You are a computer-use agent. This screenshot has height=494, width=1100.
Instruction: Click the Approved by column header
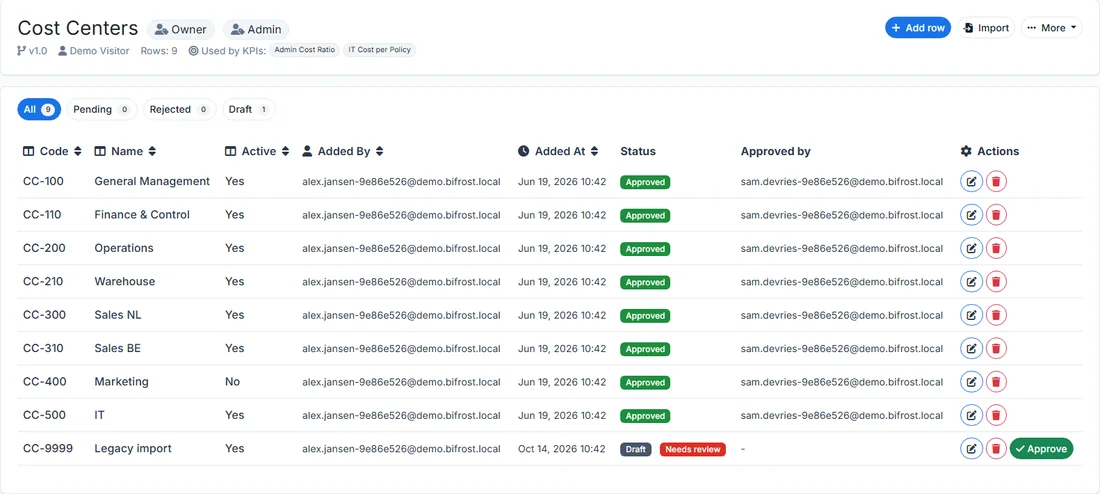point(776,151)
